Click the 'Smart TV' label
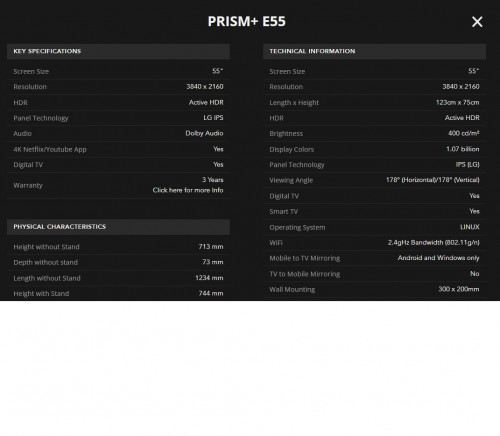This screenshot has width=500, height=436. (x=283, y=212)
